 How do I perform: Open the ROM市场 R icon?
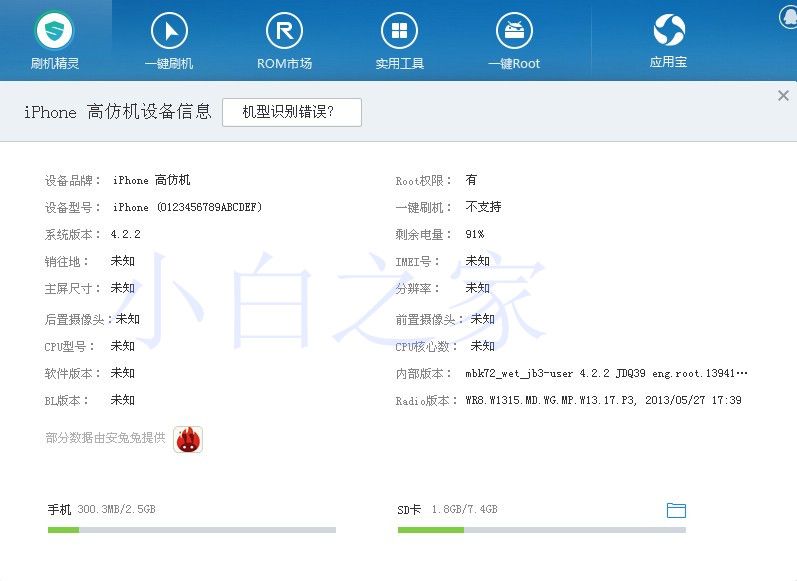tap(284, 30)
